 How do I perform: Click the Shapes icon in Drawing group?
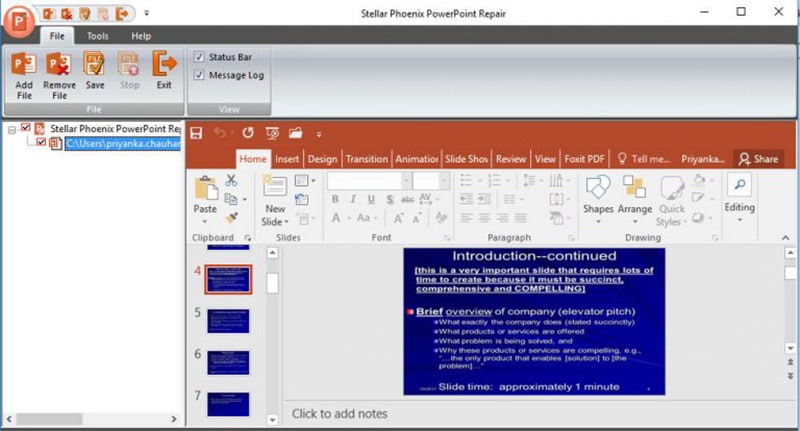tap(598, 187)
